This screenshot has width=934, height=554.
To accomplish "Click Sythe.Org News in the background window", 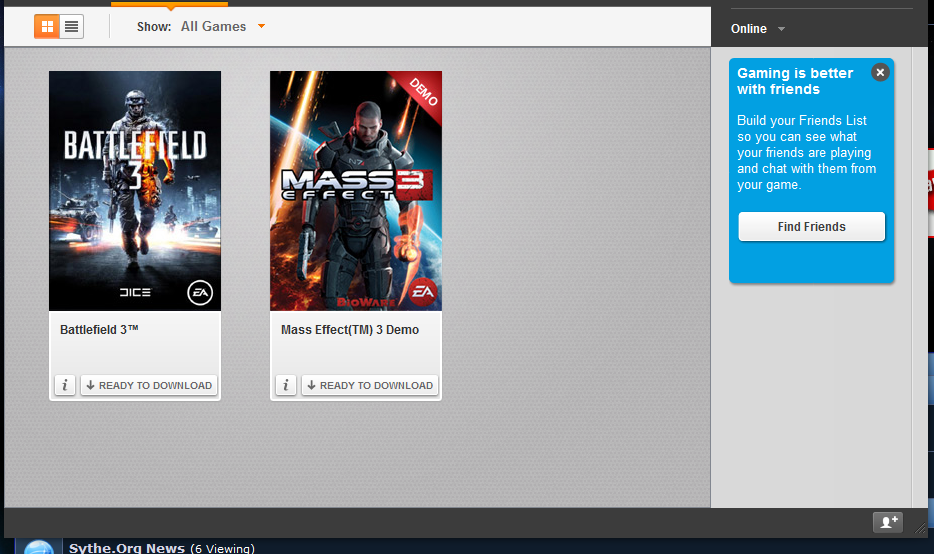I will point(127,548).
